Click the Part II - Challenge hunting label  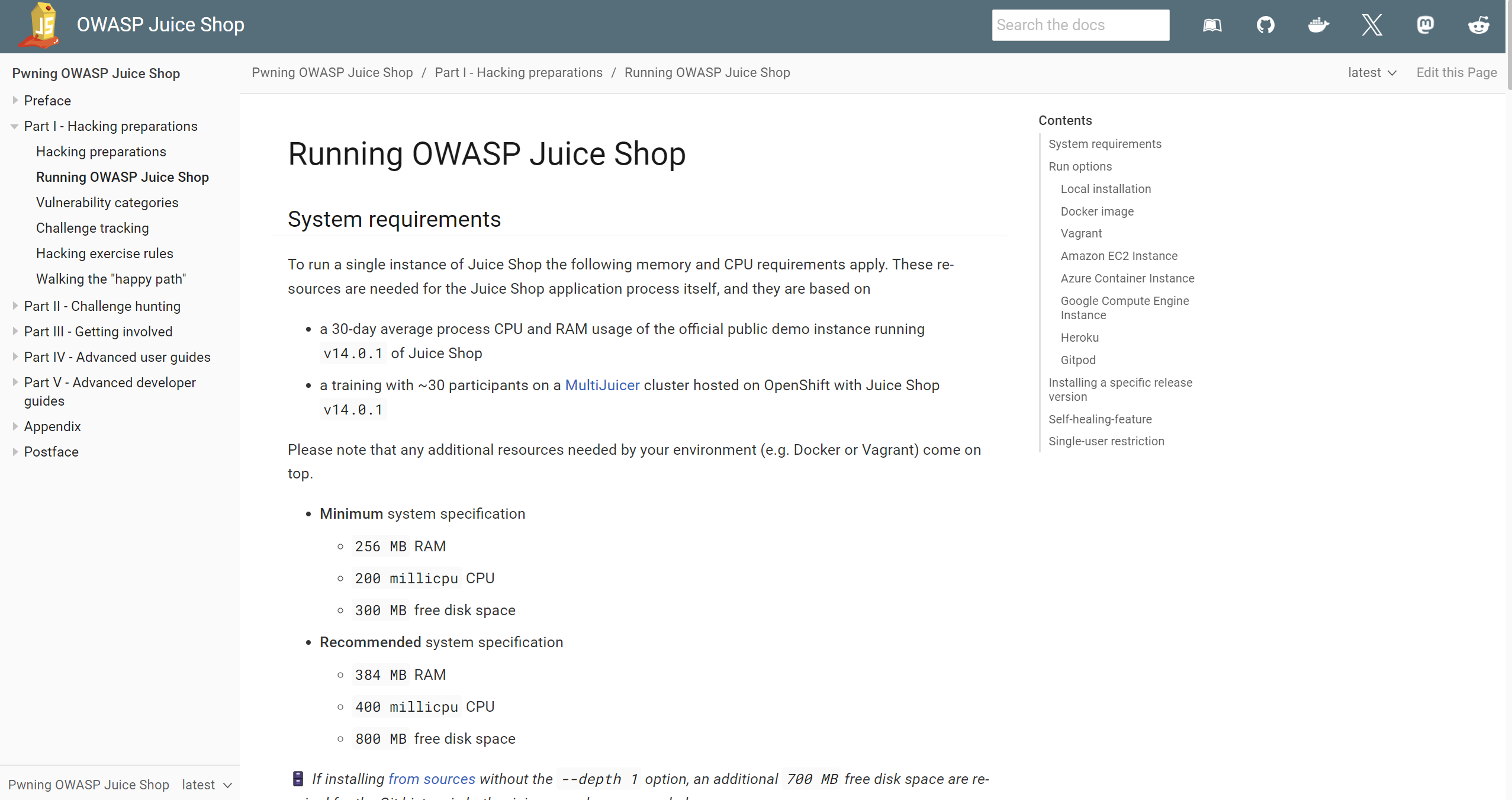click(102, 306)
